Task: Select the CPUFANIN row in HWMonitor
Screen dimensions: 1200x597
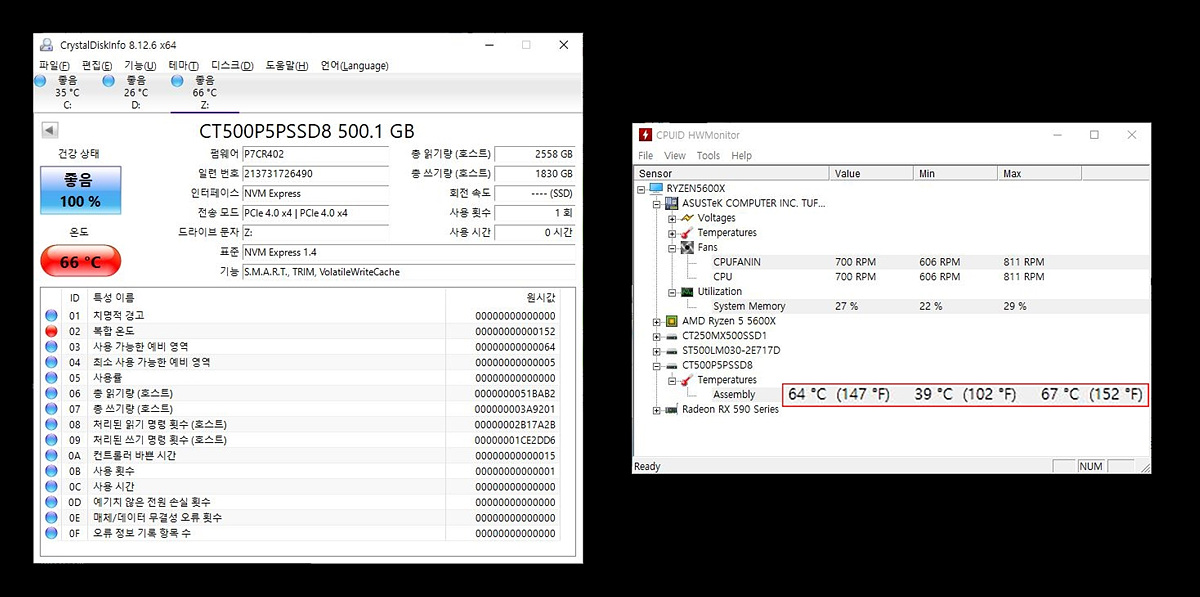Action: (891, 262)
